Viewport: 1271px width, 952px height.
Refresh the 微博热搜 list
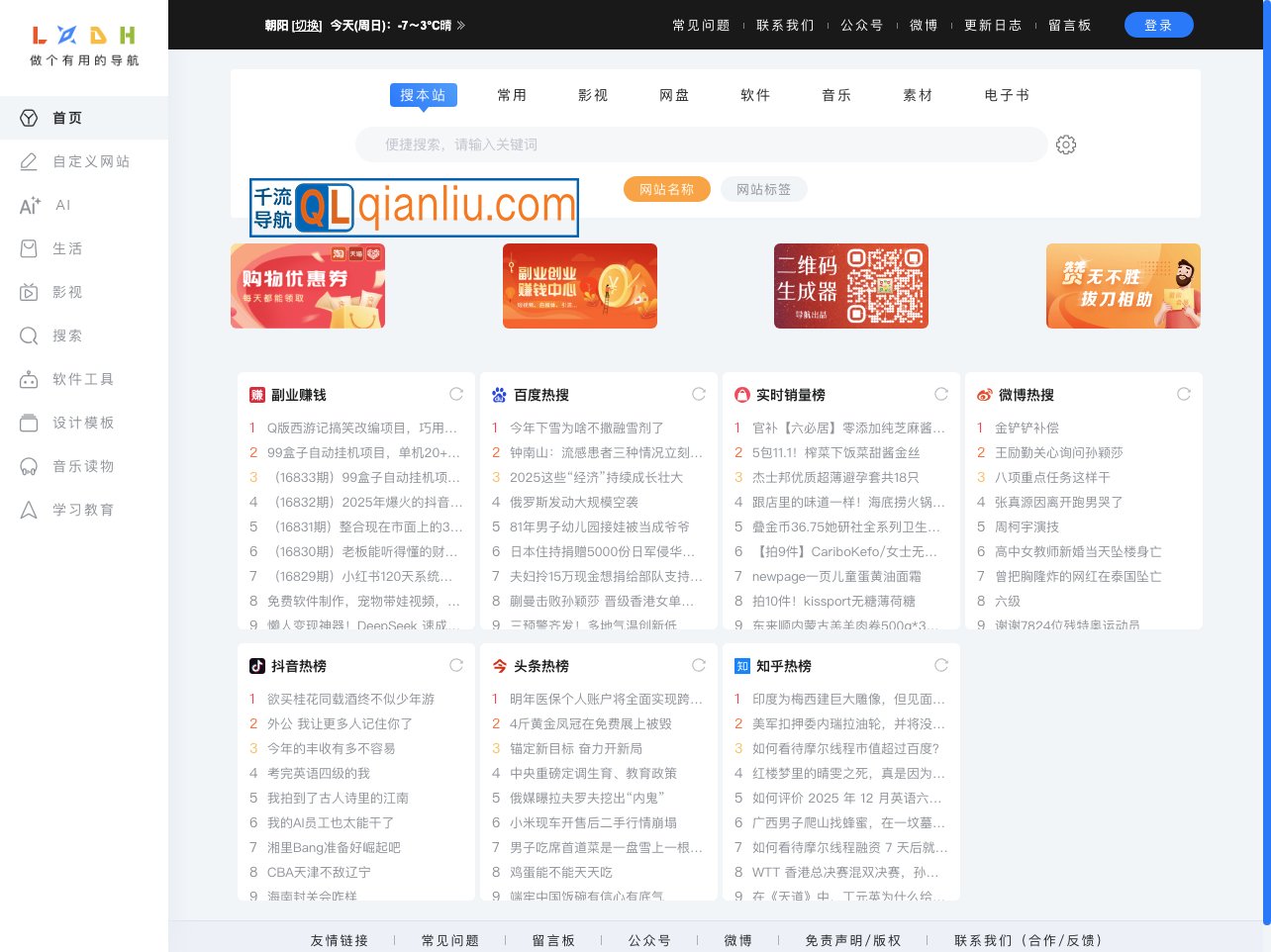coord(1184,393)
